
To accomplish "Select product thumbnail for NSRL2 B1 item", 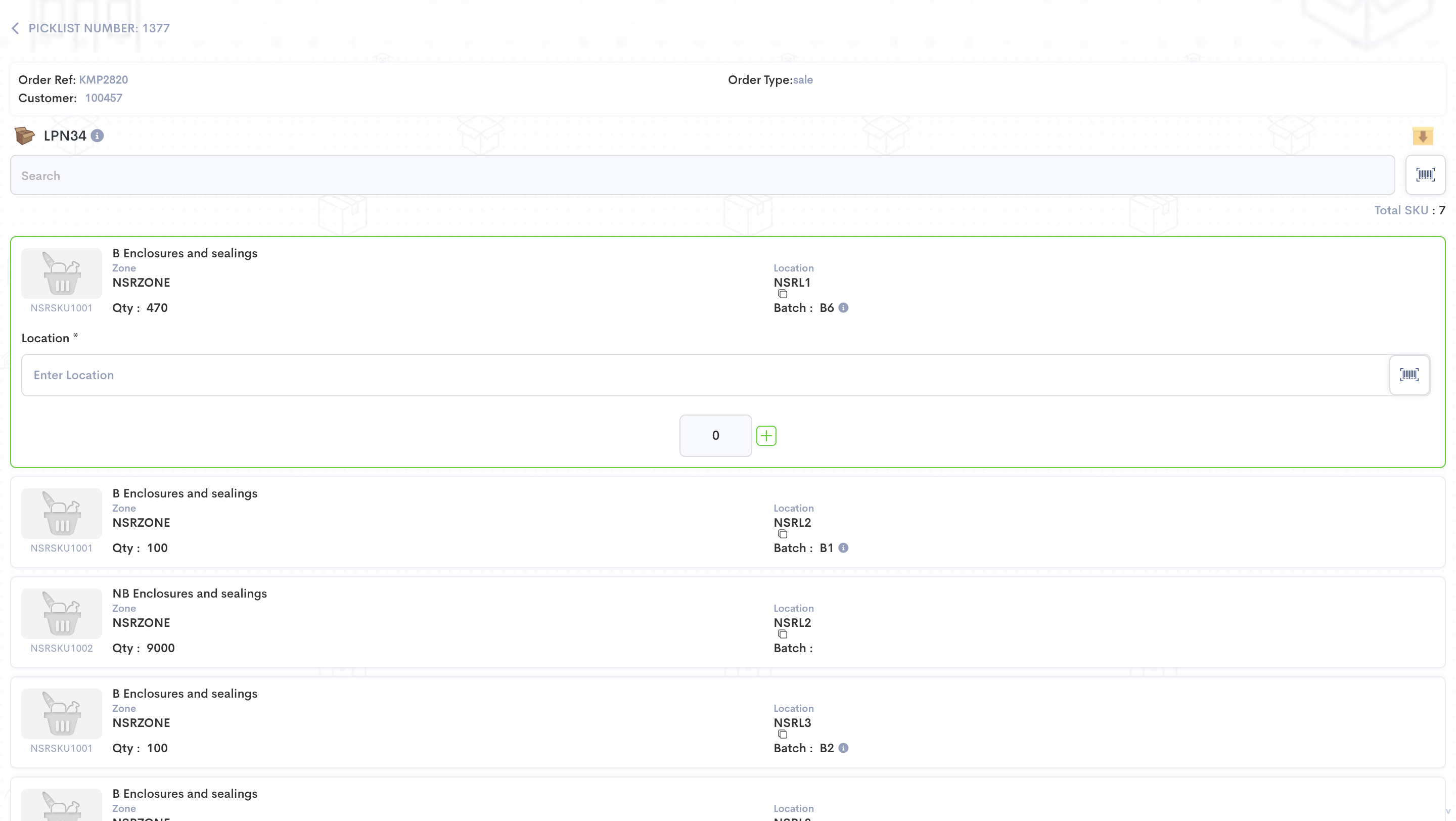I will tap(62, 514).
